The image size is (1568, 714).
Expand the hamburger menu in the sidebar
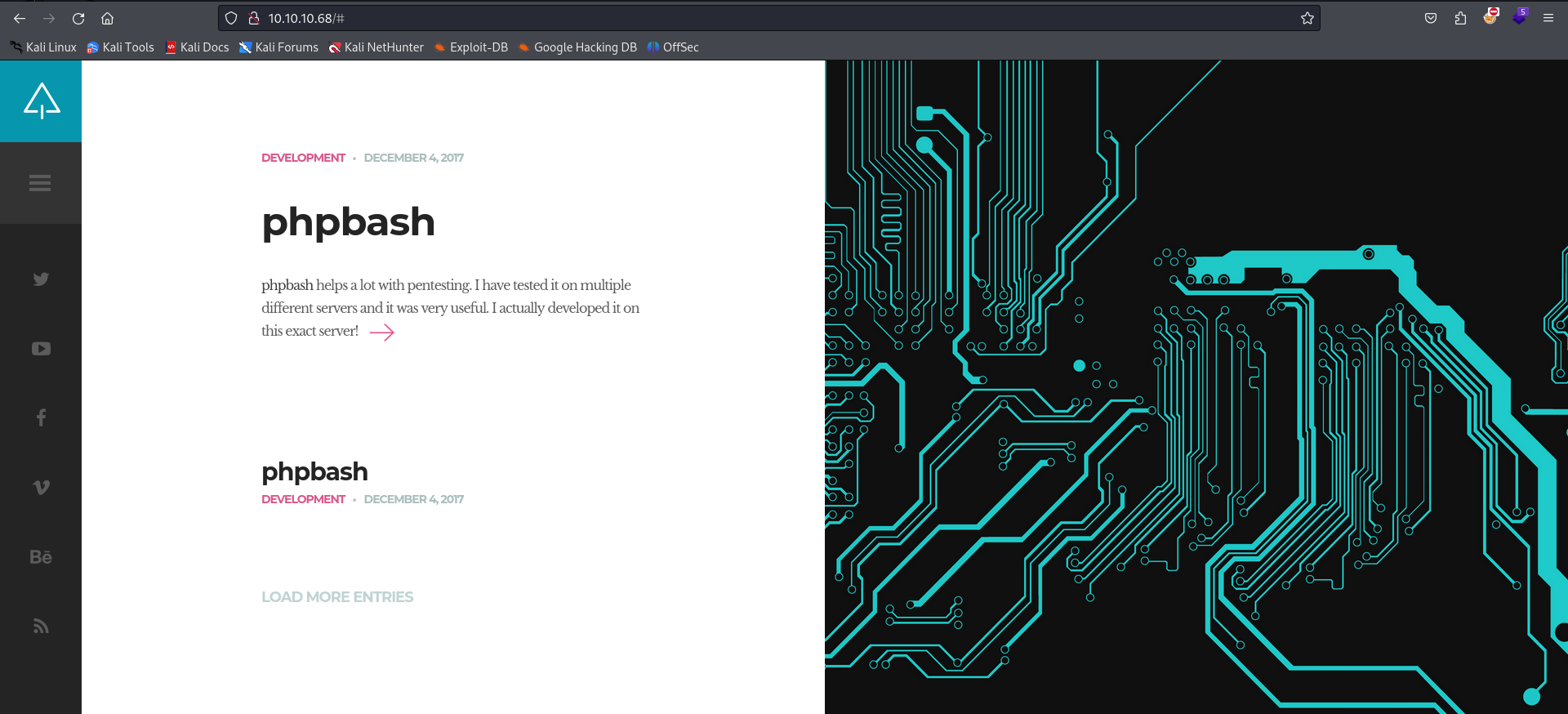(x=40, y=183)
